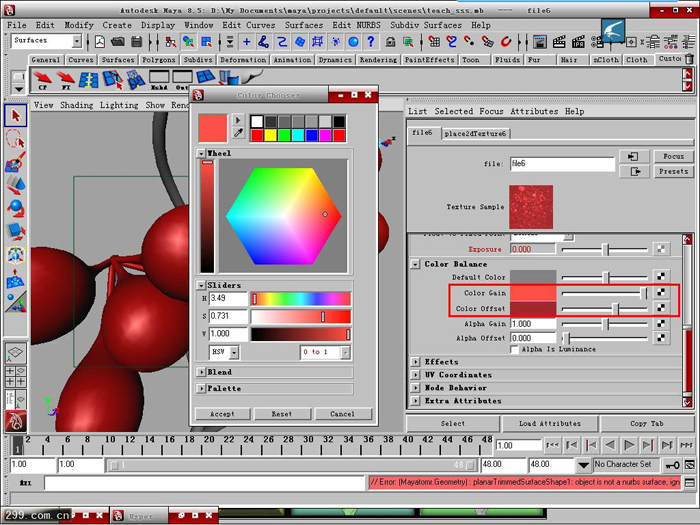Pick the Paint selection tool

click(16, 162)
